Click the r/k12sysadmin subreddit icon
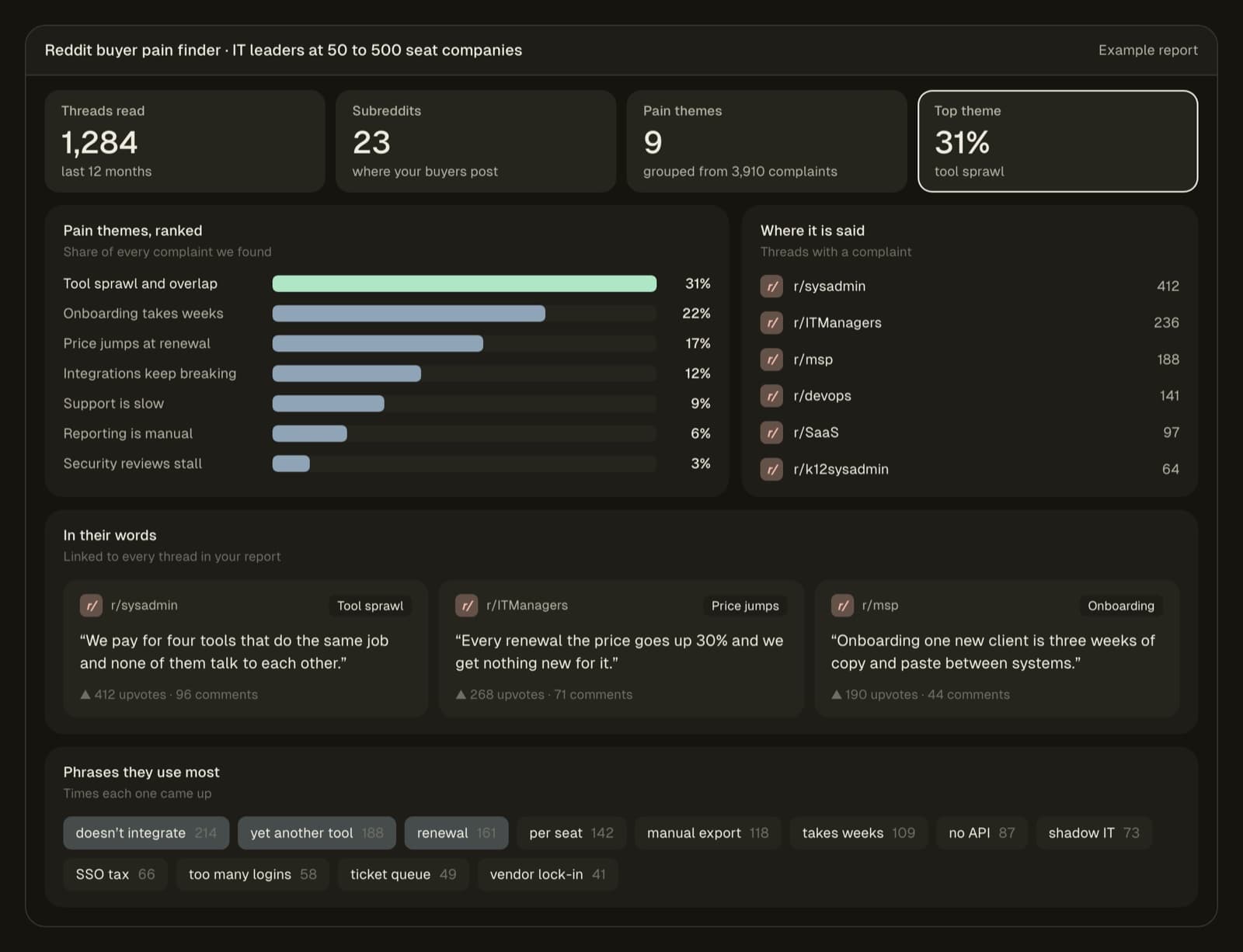 point(771,468)
